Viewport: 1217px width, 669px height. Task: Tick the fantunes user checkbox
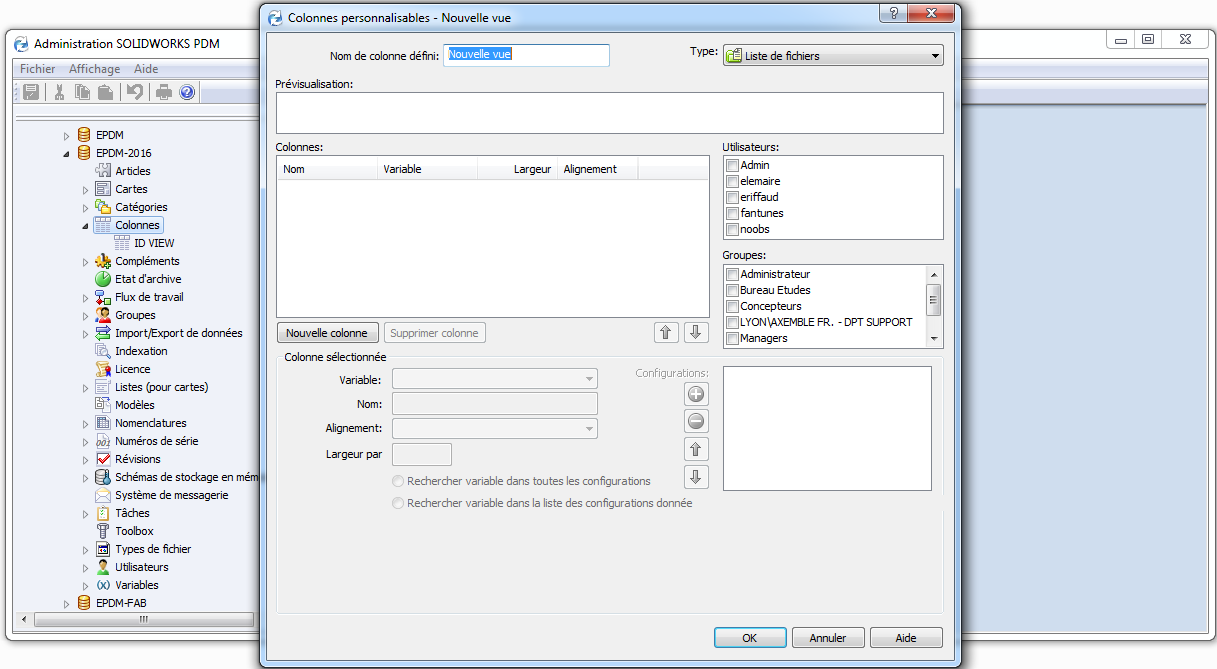click(x=733, y=213)
